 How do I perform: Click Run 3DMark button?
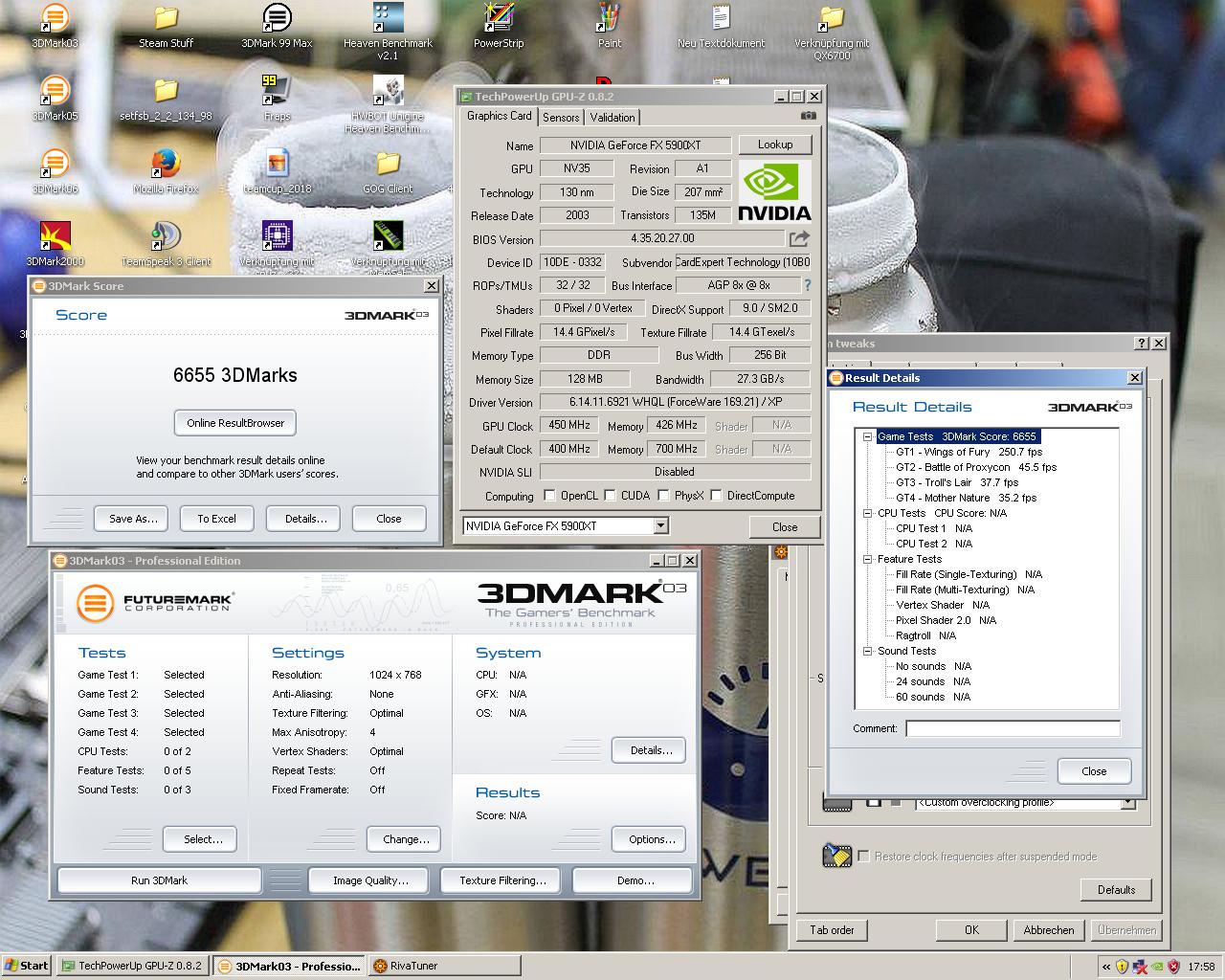click(x=160, y=880)
